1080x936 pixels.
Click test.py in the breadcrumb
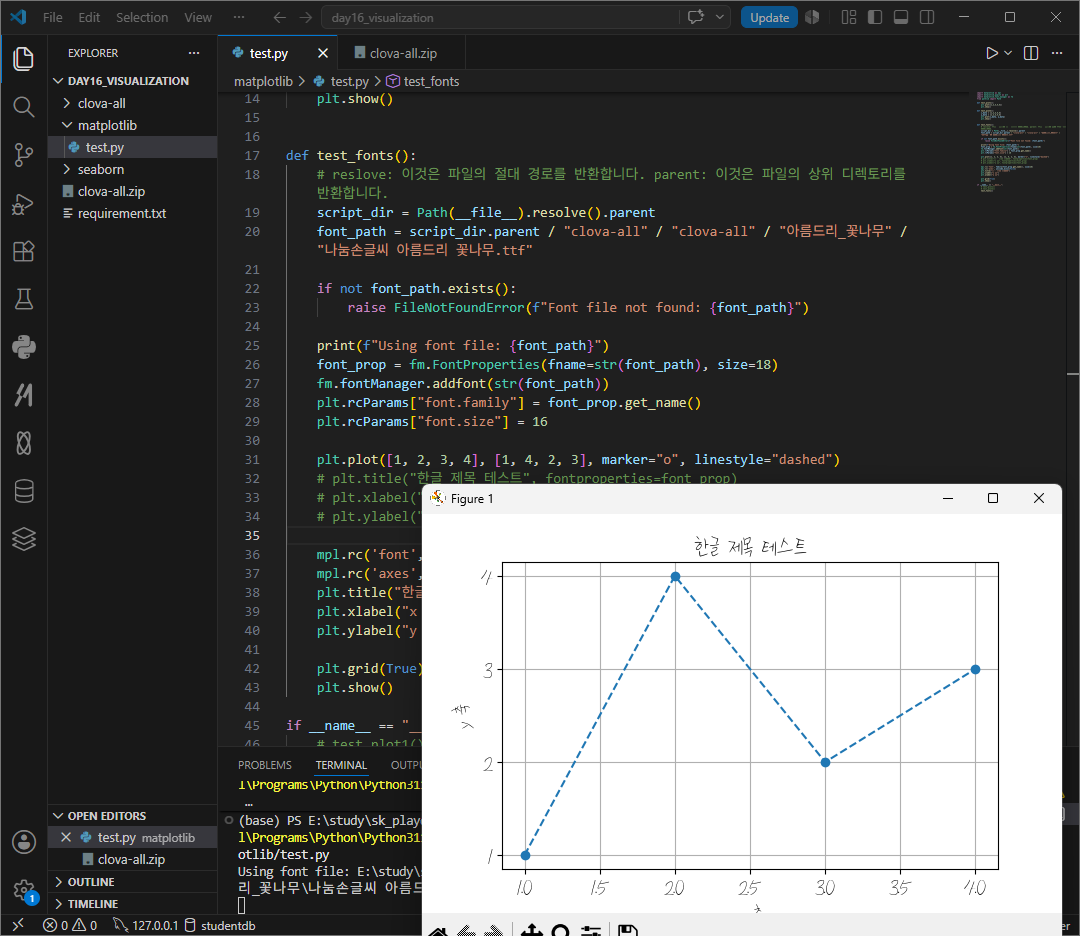(x=349, y=81)
